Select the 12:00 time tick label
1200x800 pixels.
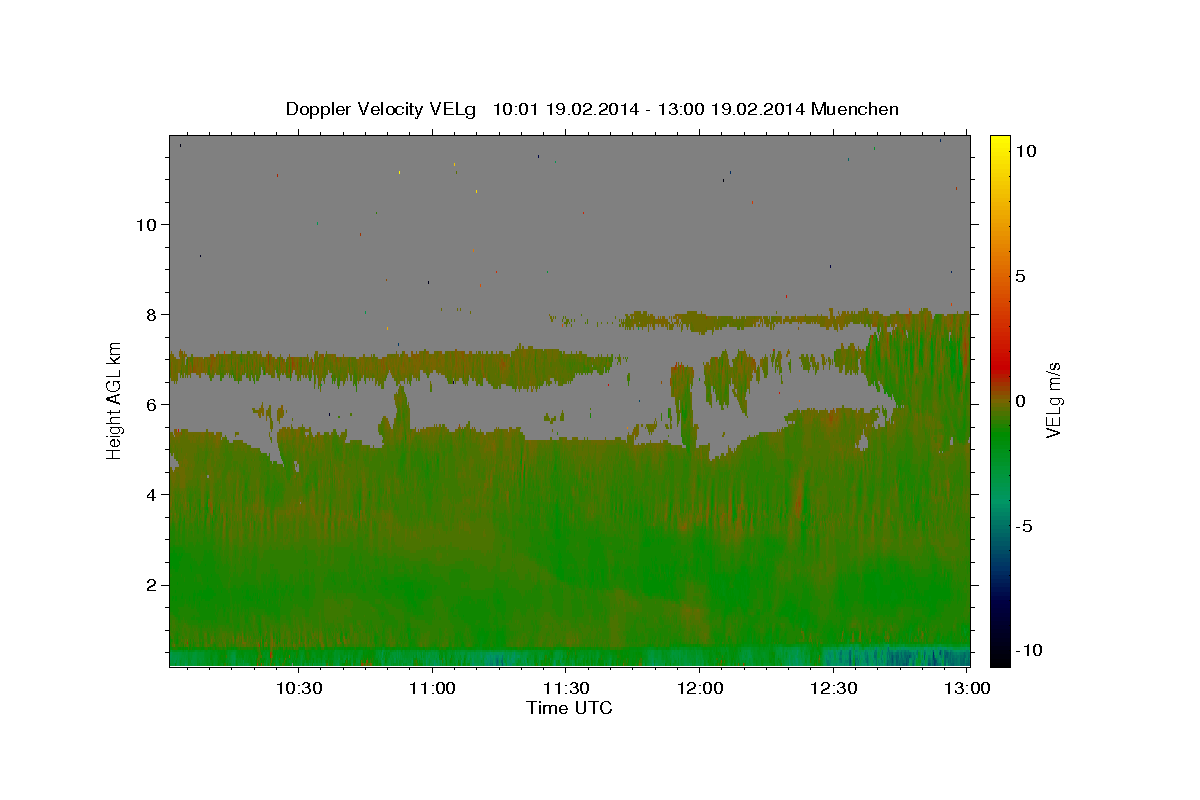[700, 688]
